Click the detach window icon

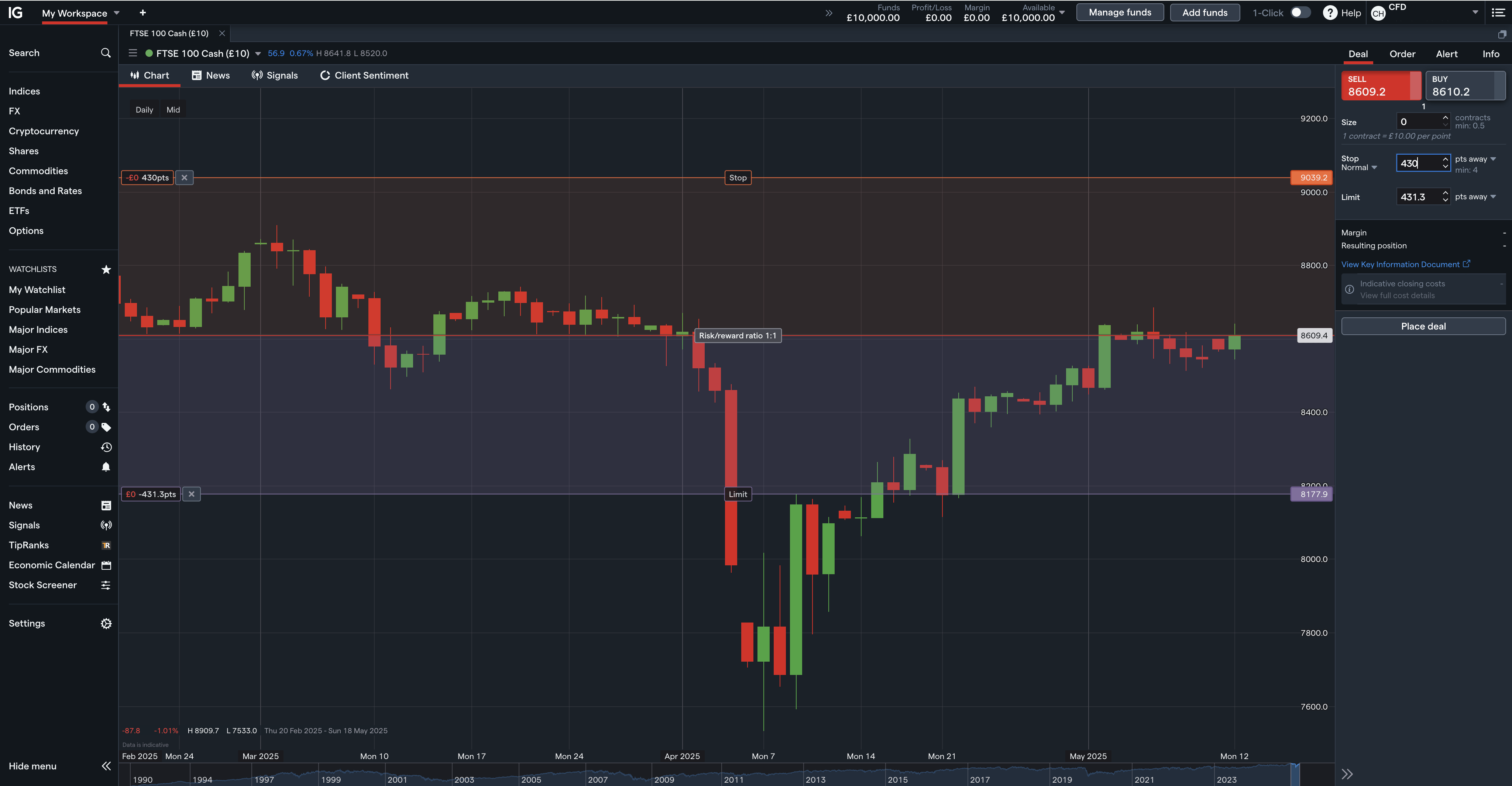pos(1502,34)
